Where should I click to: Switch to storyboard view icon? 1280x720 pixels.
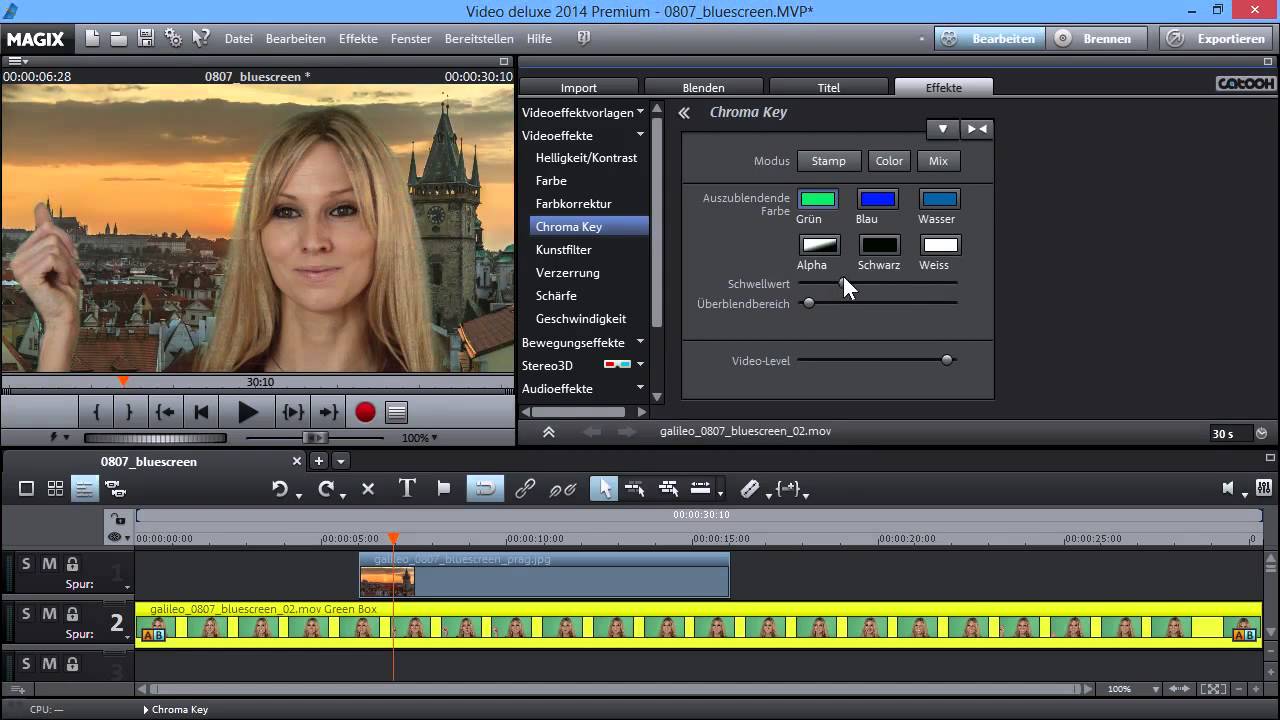27,489
